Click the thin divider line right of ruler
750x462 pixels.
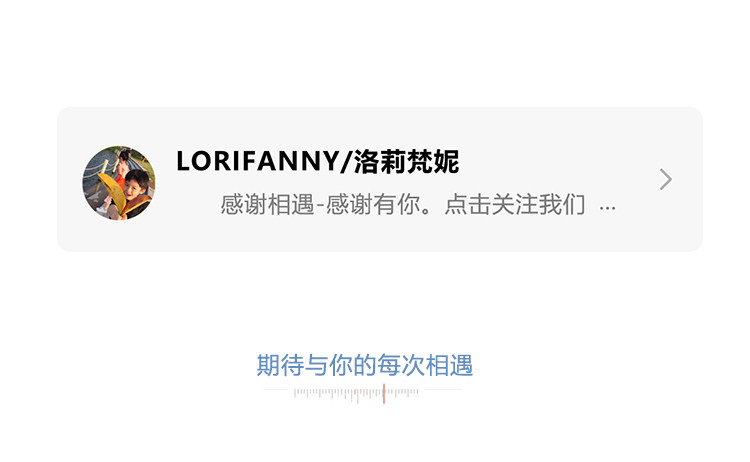(x=442, y=390)
